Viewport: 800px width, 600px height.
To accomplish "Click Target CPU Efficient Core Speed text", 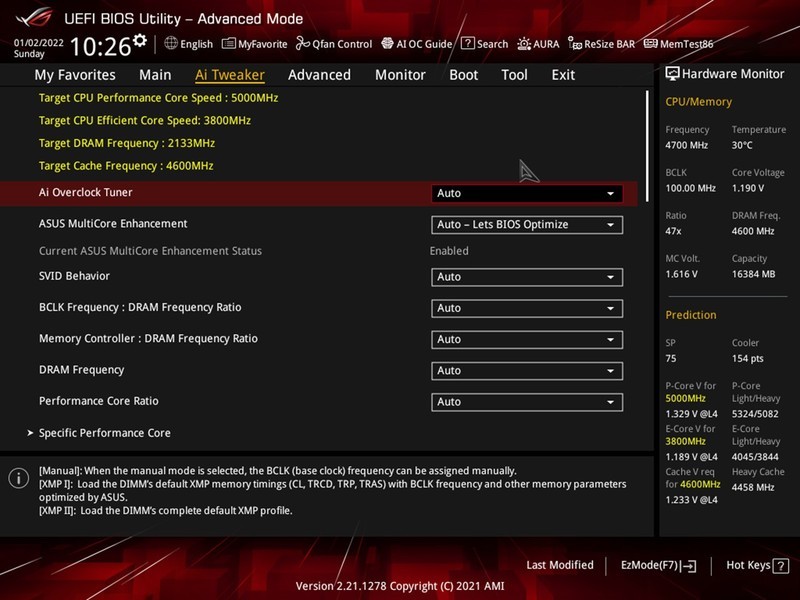I will [145, 121].
